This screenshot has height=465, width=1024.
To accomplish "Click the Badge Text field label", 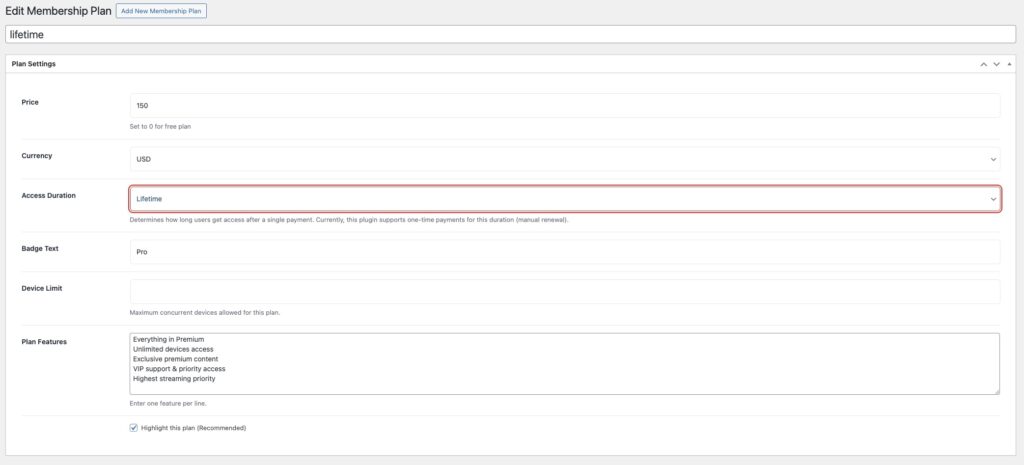I will pyautogui.click(x=40, y=248).
